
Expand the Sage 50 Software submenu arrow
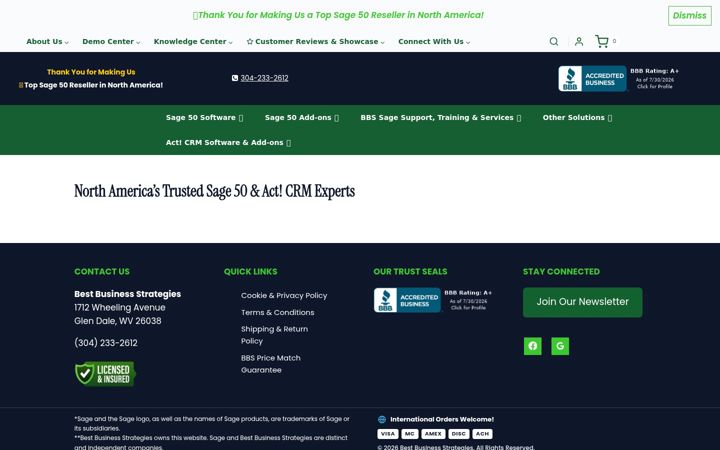pyautogui.click(x=241, y=118)
